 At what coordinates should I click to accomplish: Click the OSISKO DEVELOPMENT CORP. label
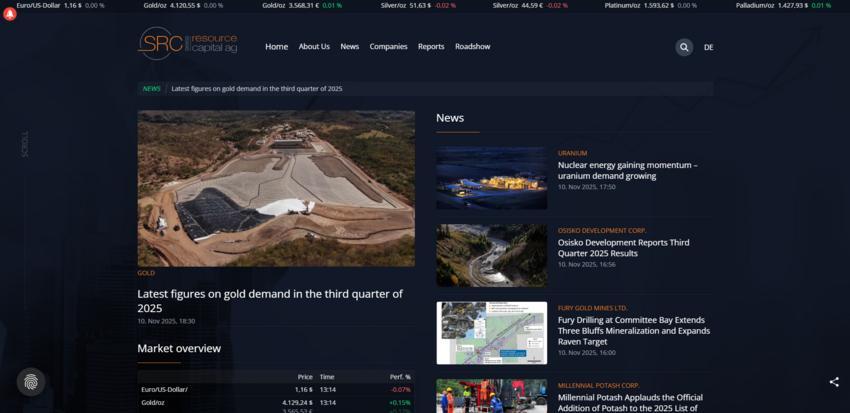[x=602, y=231]
